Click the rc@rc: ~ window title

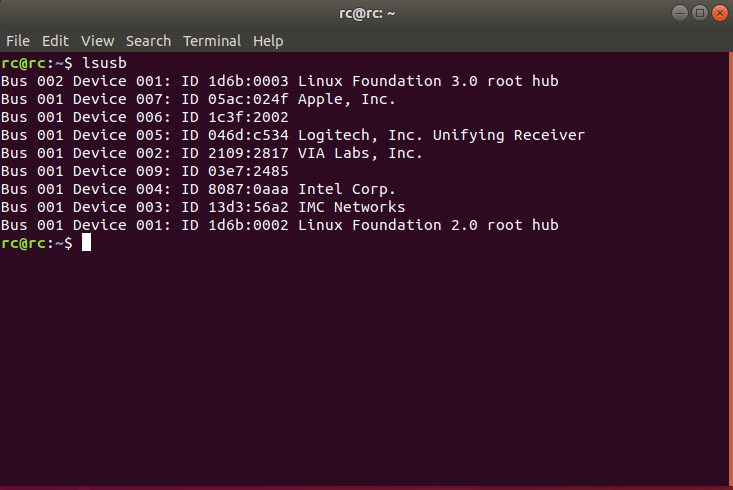(366, 13)
